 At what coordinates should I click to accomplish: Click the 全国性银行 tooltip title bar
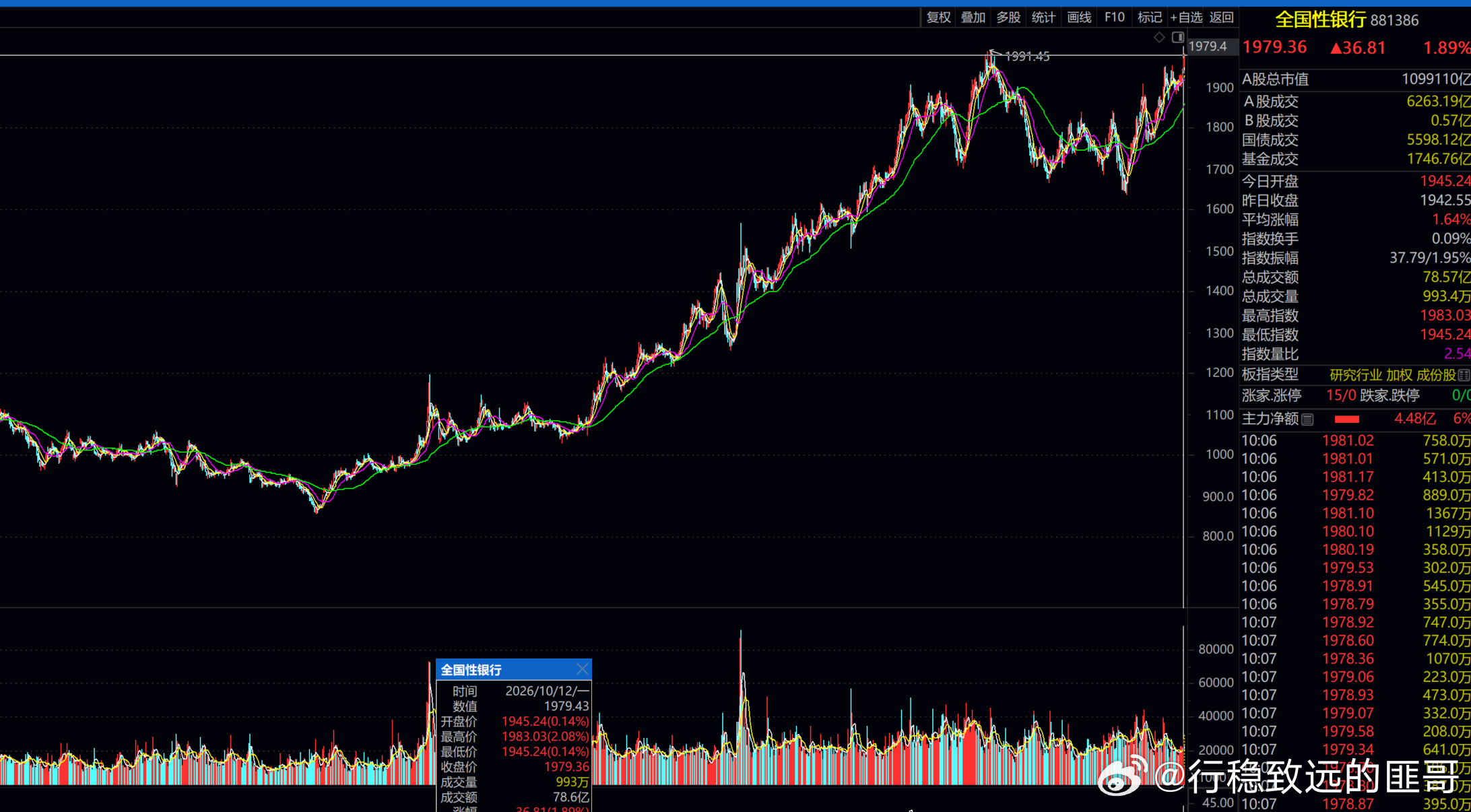point(514,669)
